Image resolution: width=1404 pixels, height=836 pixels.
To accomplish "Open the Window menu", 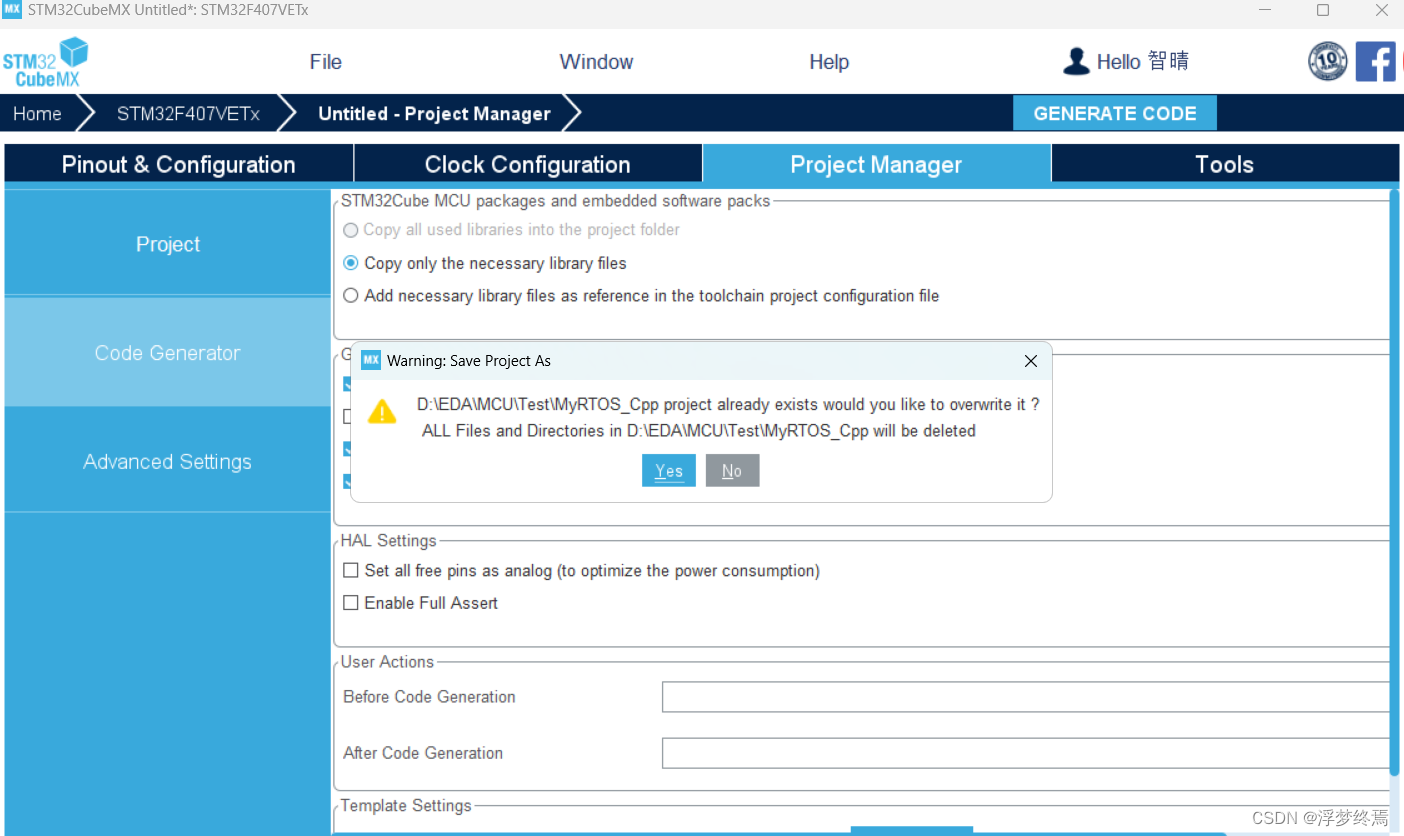I will pyautogui.click(x=596, y=62).
